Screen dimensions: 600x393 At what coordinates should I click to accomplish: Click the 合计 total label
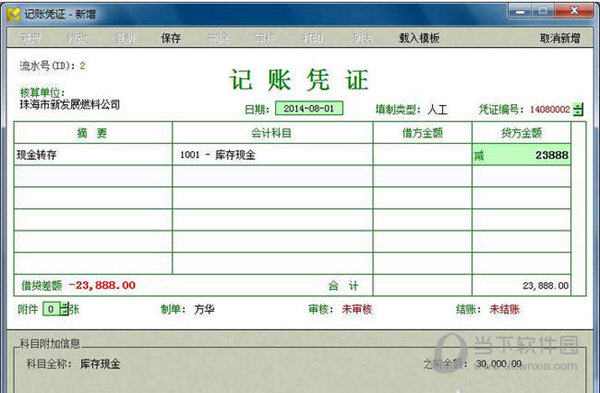343,285
